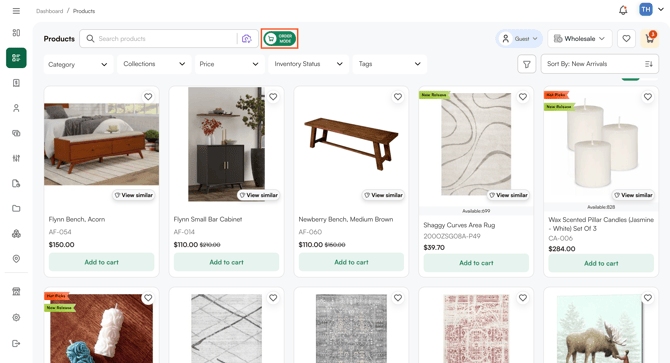Open the dashboard grid icon in sidebar
This screenshot has width=670, height=363.
coord(16,33)
